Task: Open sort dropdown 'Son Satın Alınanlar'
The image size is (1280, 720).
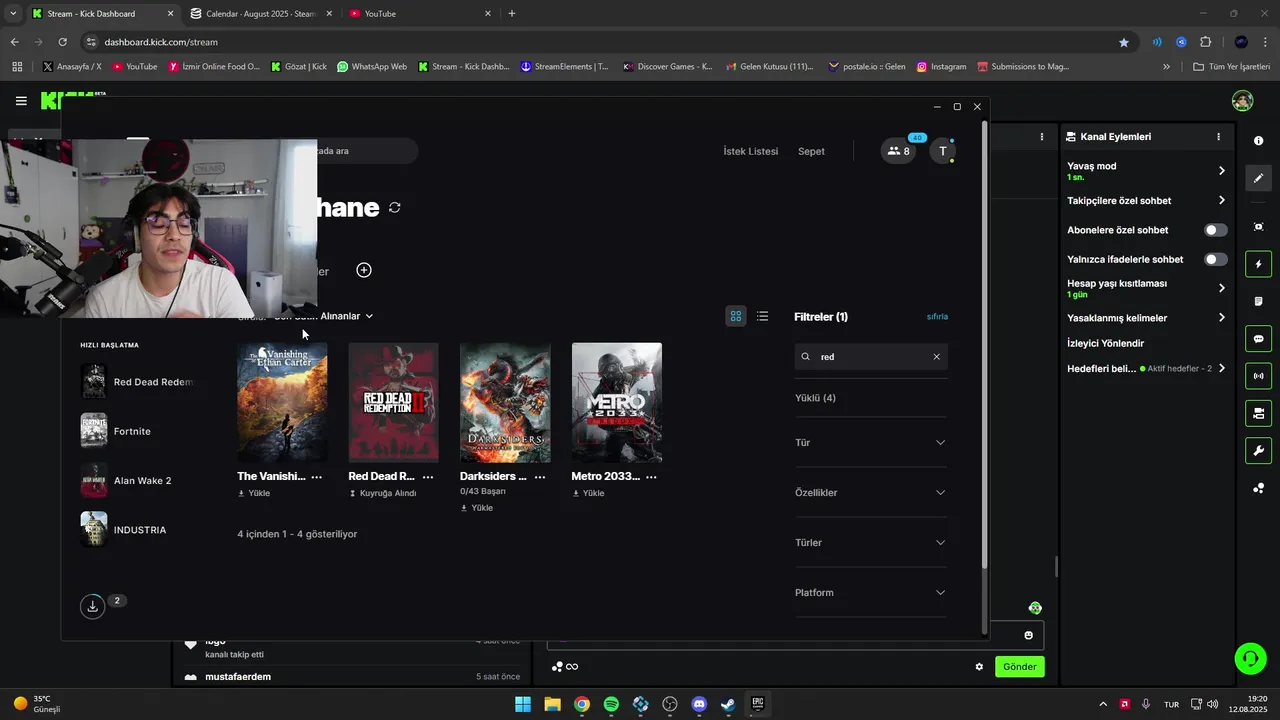Action: click(x=324, y=316)
